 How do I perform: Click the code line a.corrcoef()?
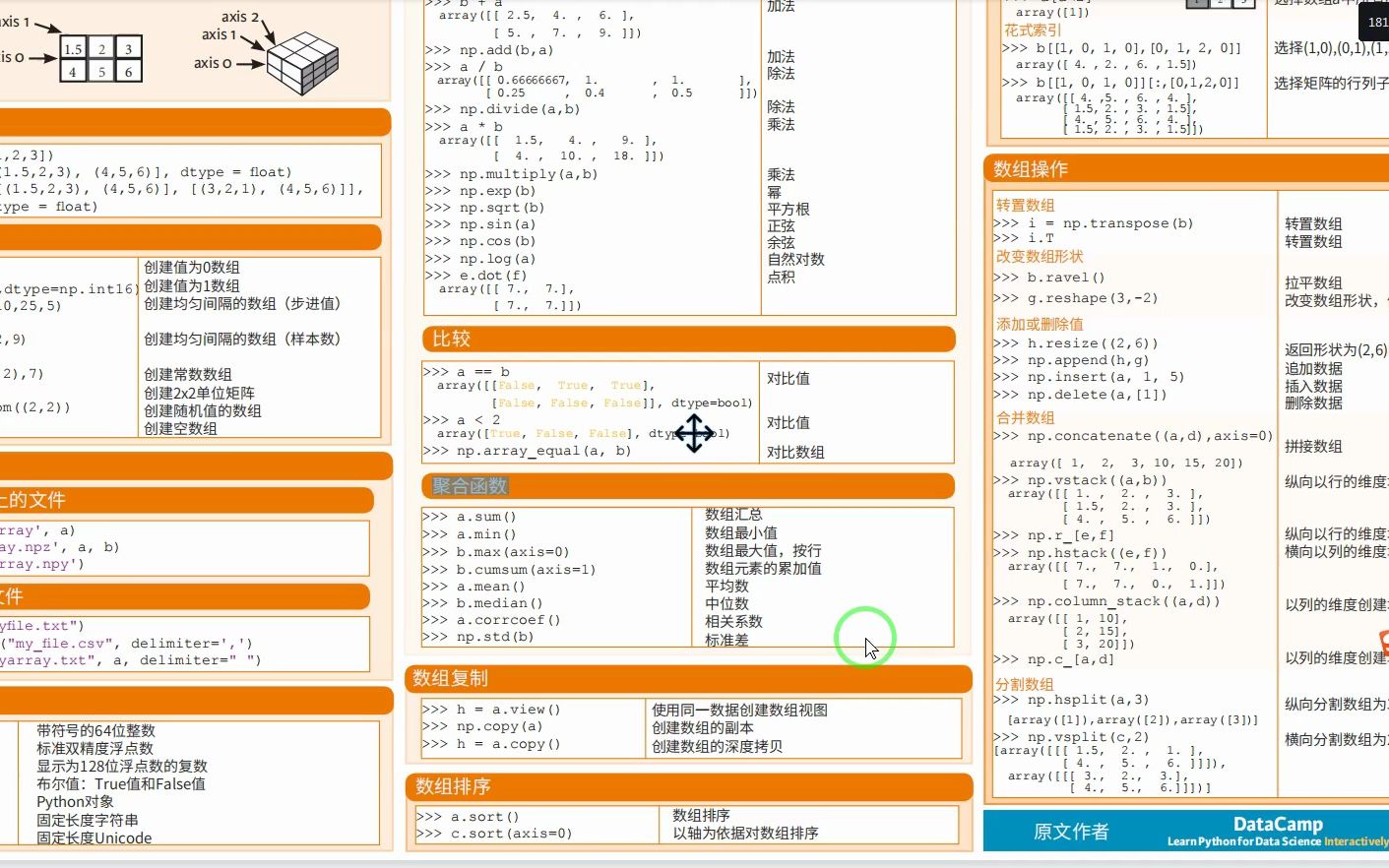491,620
